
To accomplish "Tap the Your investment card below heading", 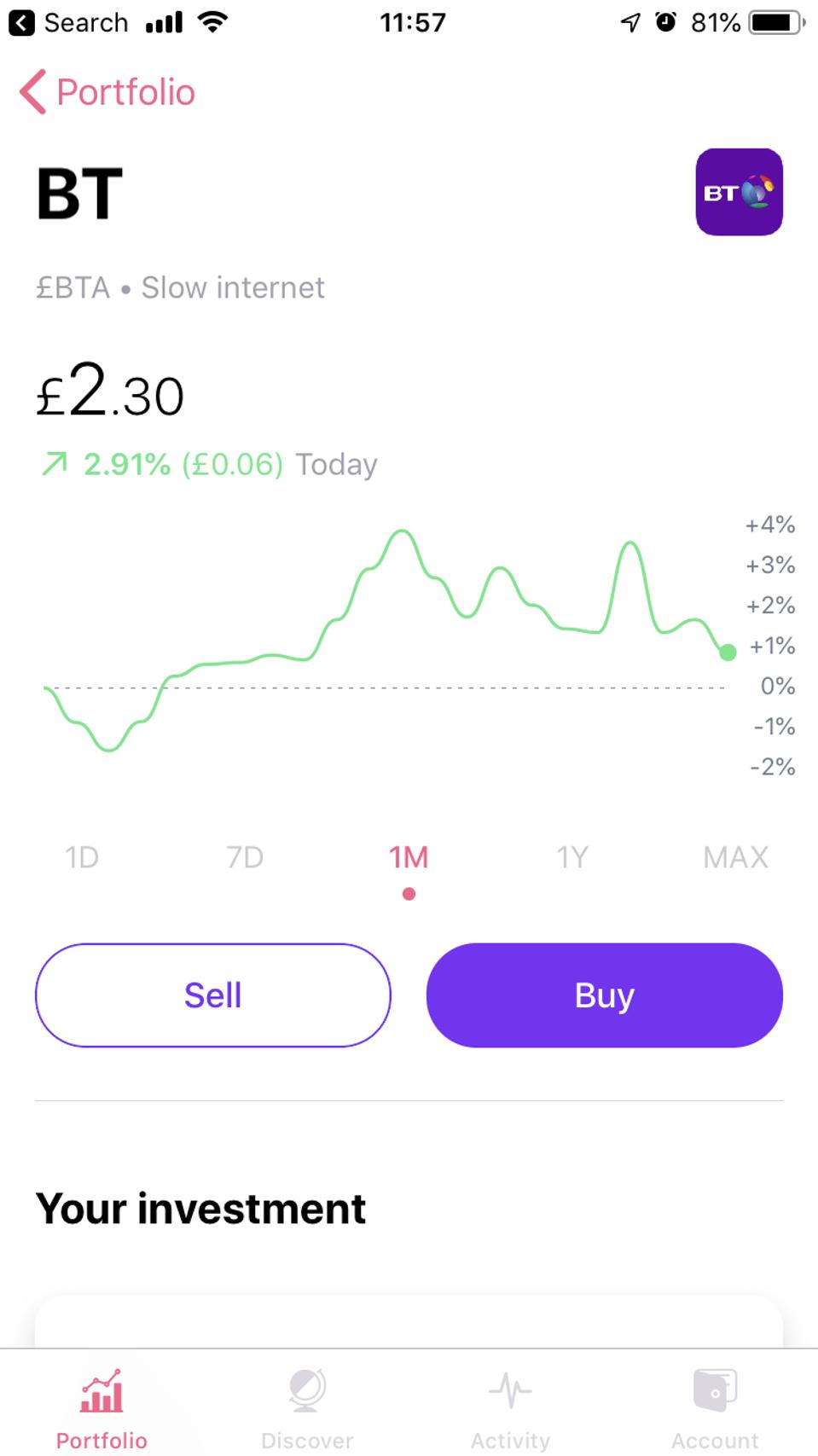I will [409, 1322].
